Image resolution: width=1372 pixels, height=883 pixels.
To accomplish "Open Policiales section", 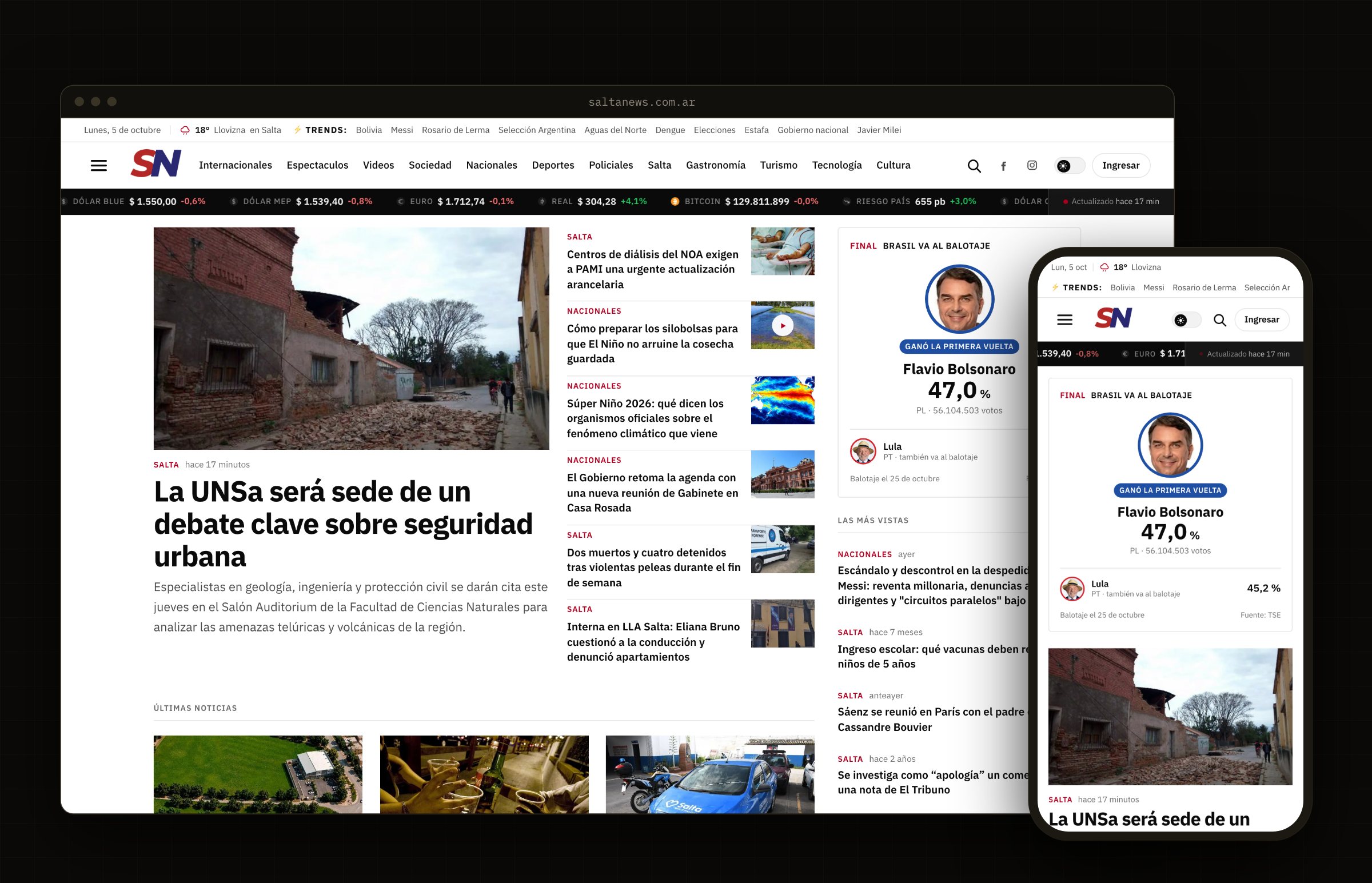I will pos(611,165).
